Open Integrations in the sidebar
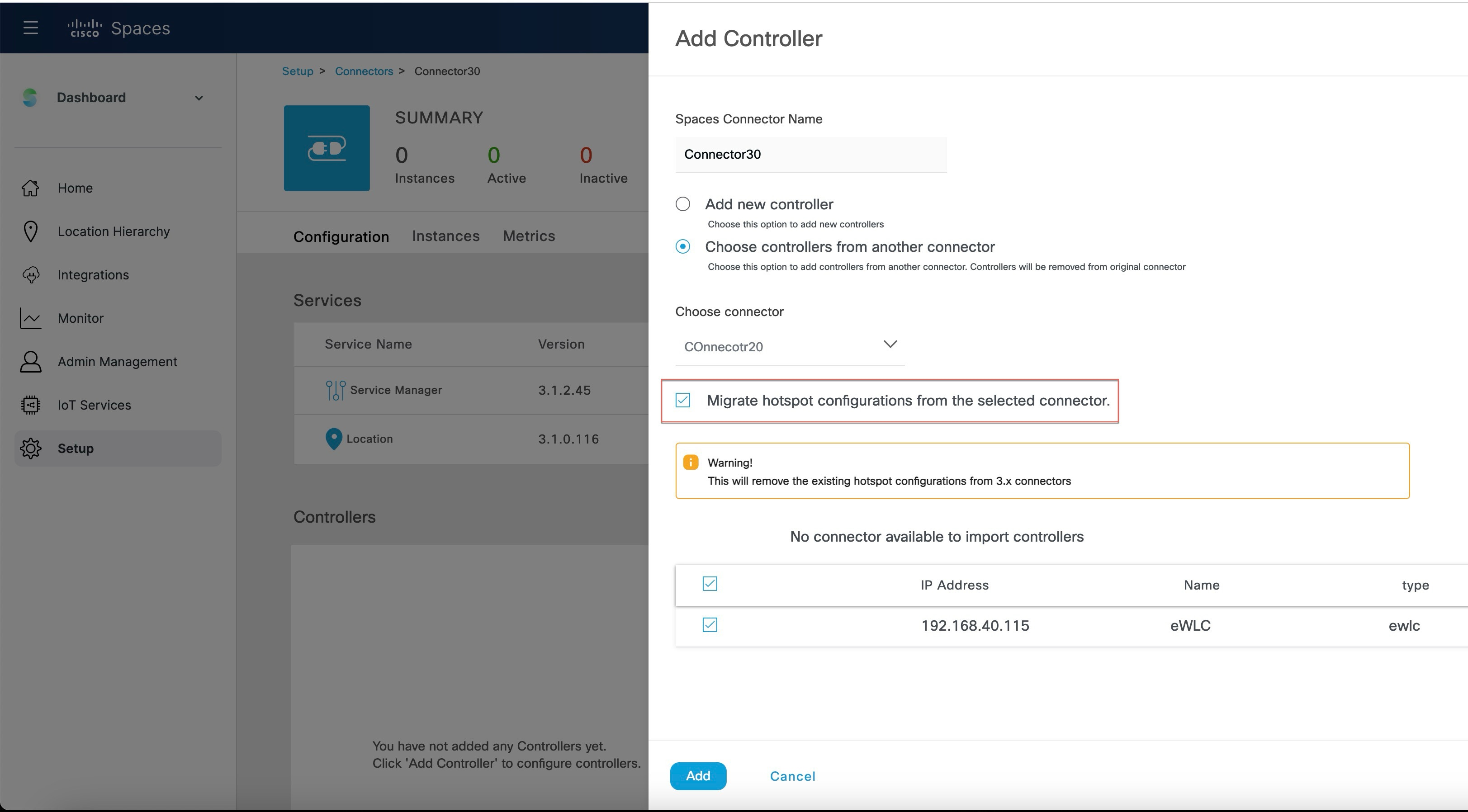Screen dimensions: 1468x812 point(118,274)
